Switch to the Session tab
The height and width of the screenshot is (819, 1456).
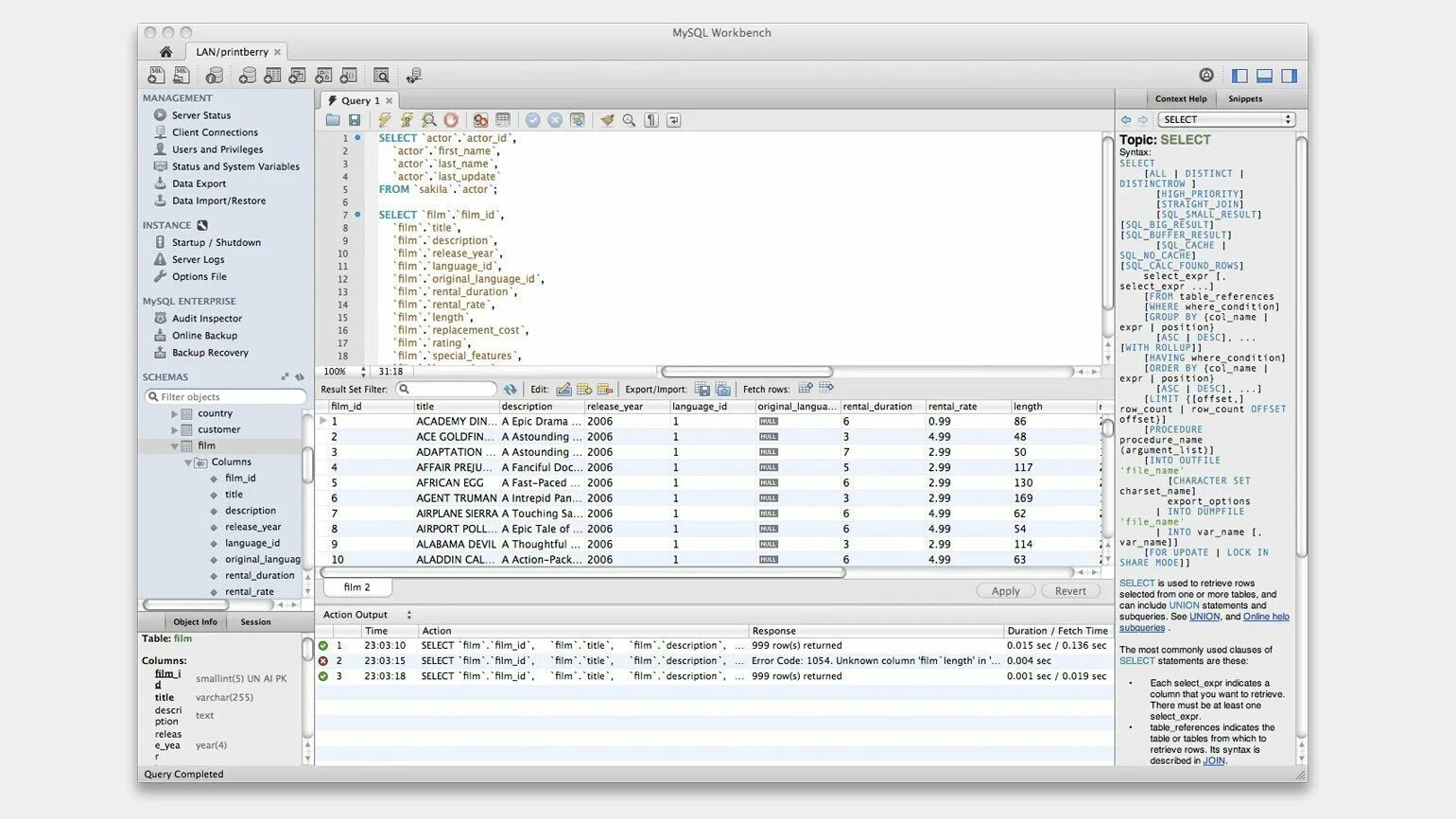click(255, 622)
